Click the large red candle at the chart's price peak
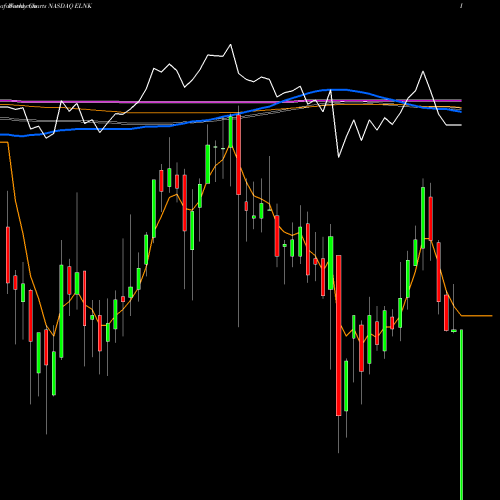The image size is (500, 500). (239, 155)
